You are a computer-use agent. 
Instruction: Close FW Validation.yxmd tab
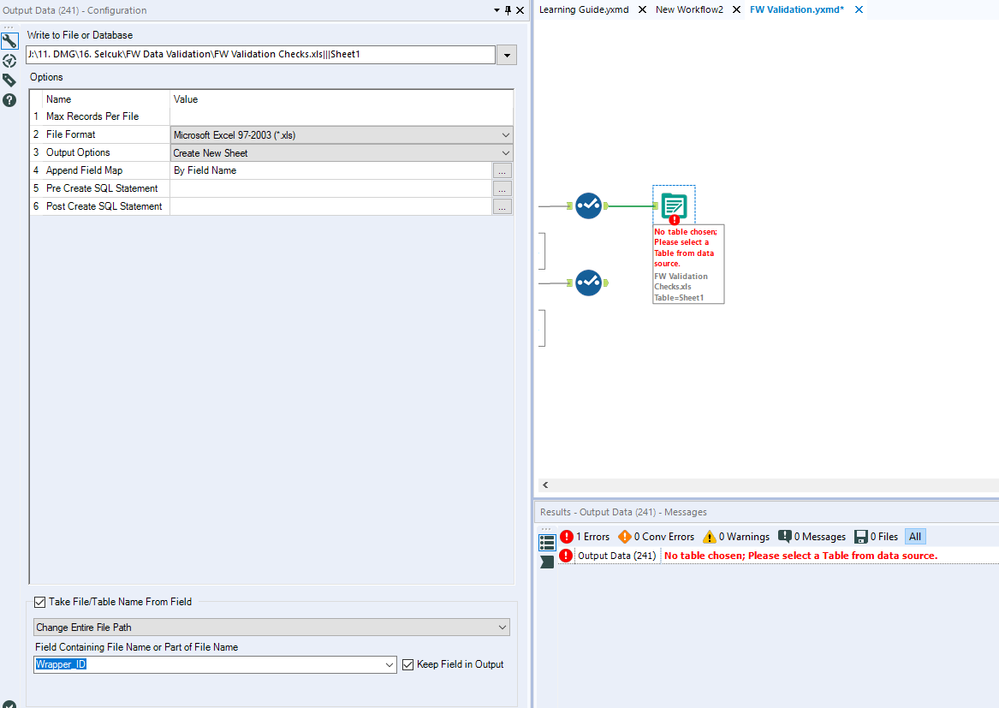(859, 10)
